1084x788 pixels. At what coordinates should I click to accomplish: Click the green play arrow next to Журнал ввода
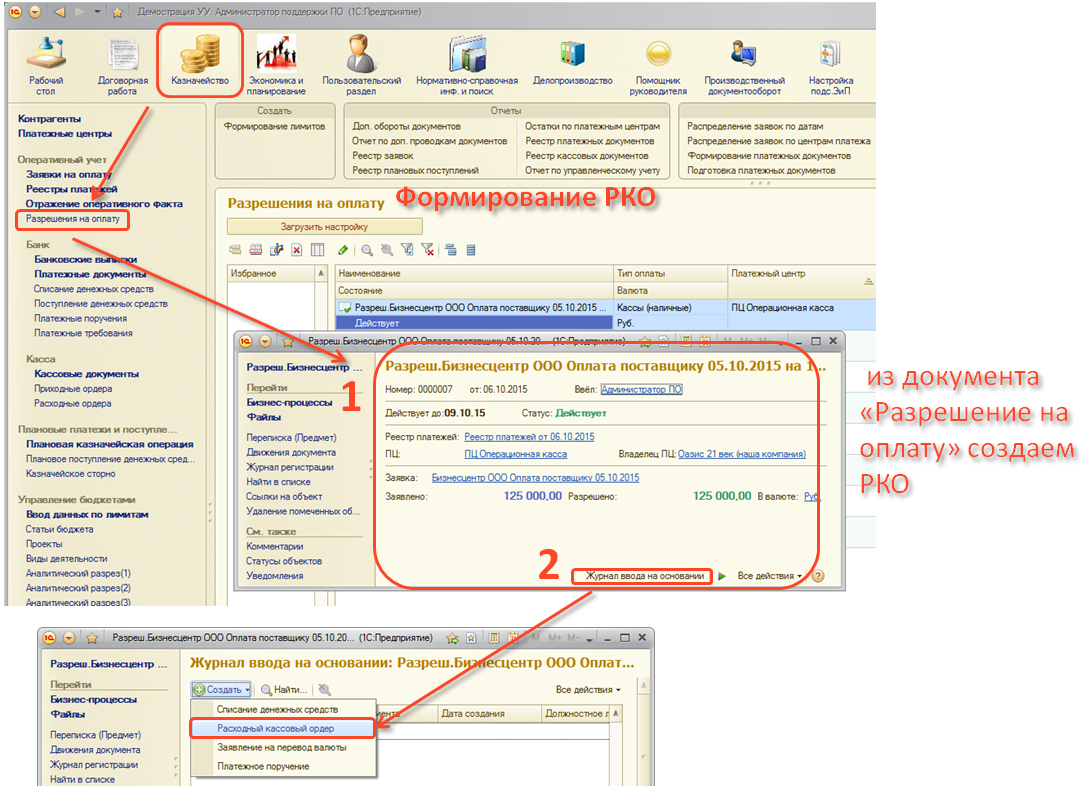tap(722, 576)
